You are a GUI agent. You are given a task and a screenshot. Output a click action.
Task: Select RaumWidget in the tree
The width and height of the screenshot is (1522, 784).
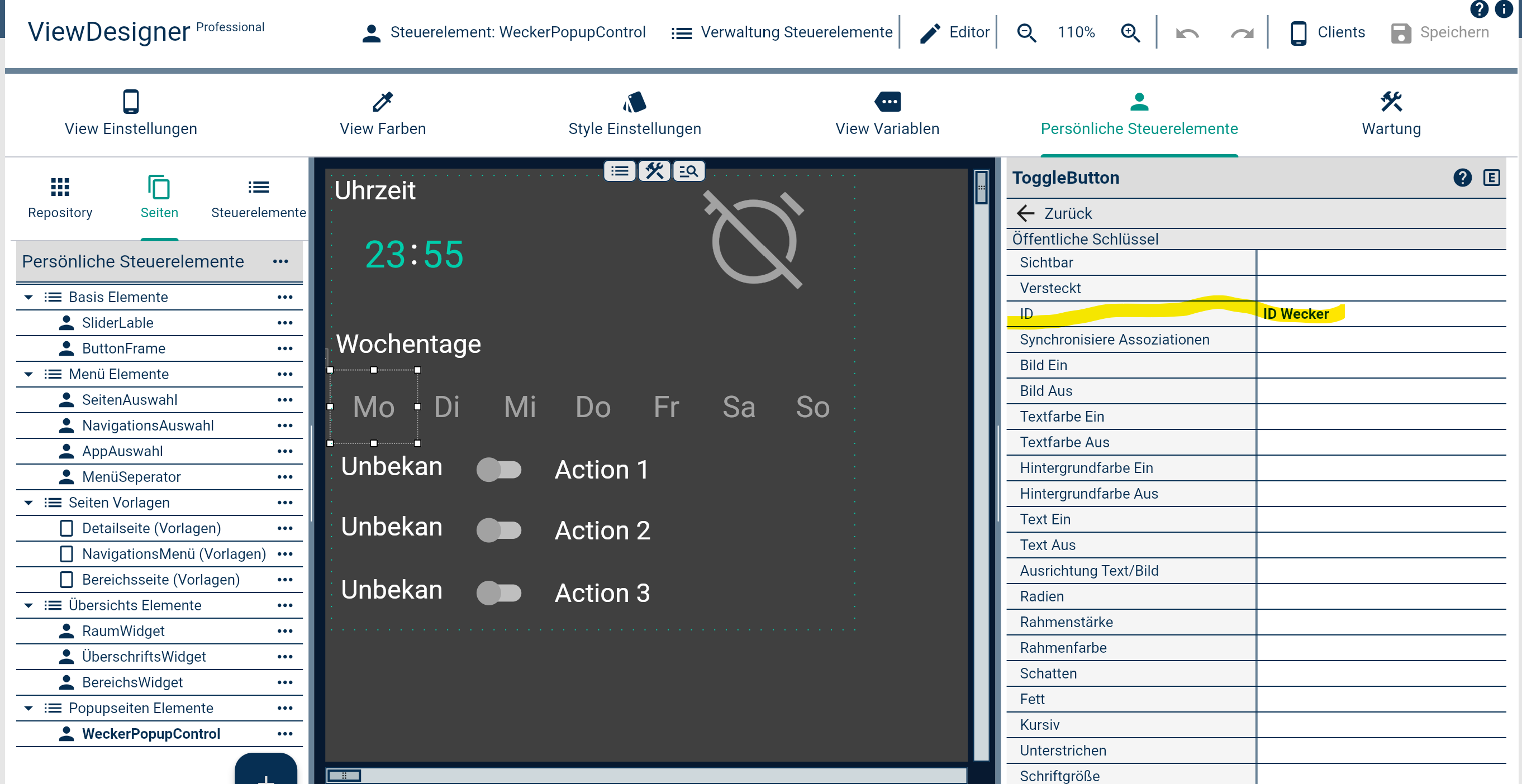tap(123, 630)
